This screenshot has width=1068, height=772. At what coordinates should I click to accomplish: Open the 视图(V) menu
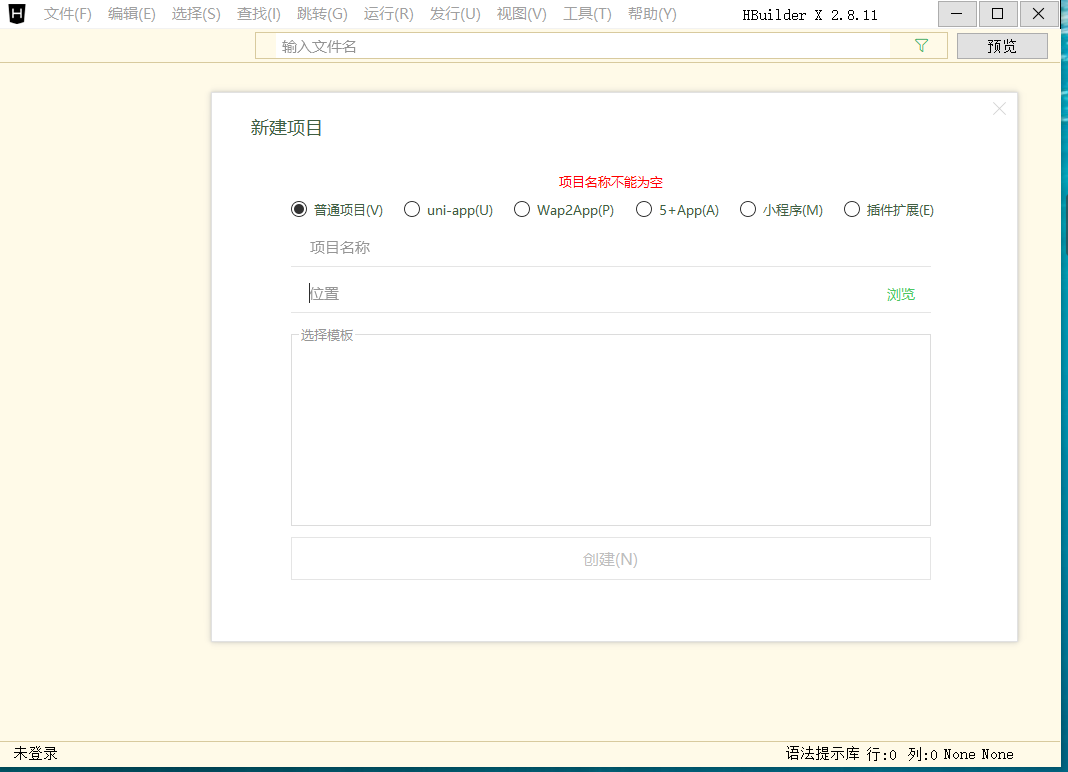point(522,14)
